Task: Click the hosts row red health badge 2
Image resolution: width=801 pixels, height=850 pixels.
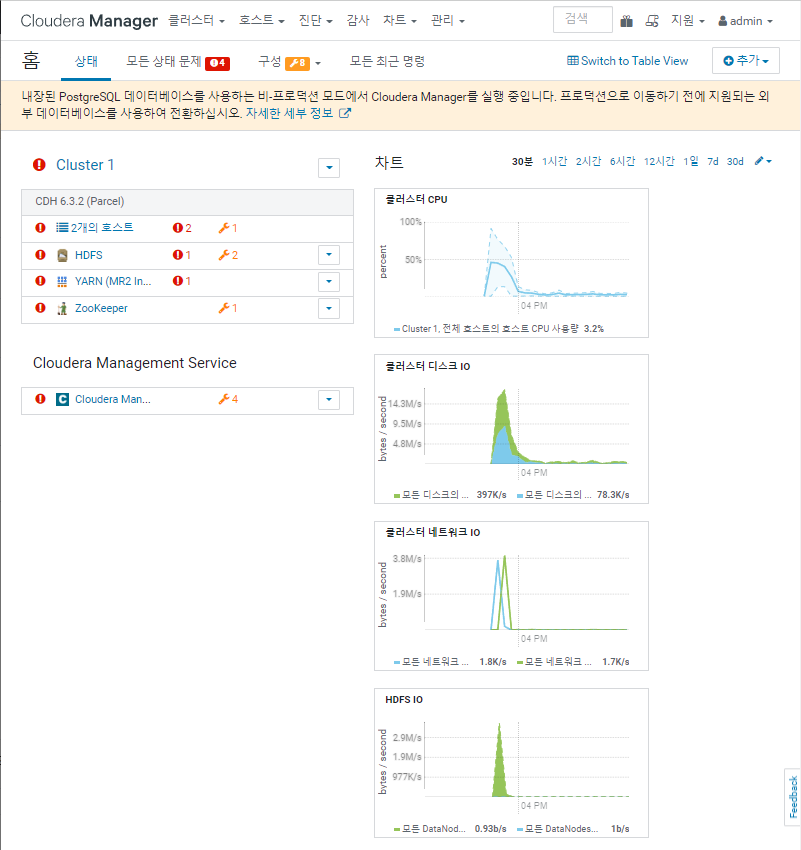Action: pos(182,228)
